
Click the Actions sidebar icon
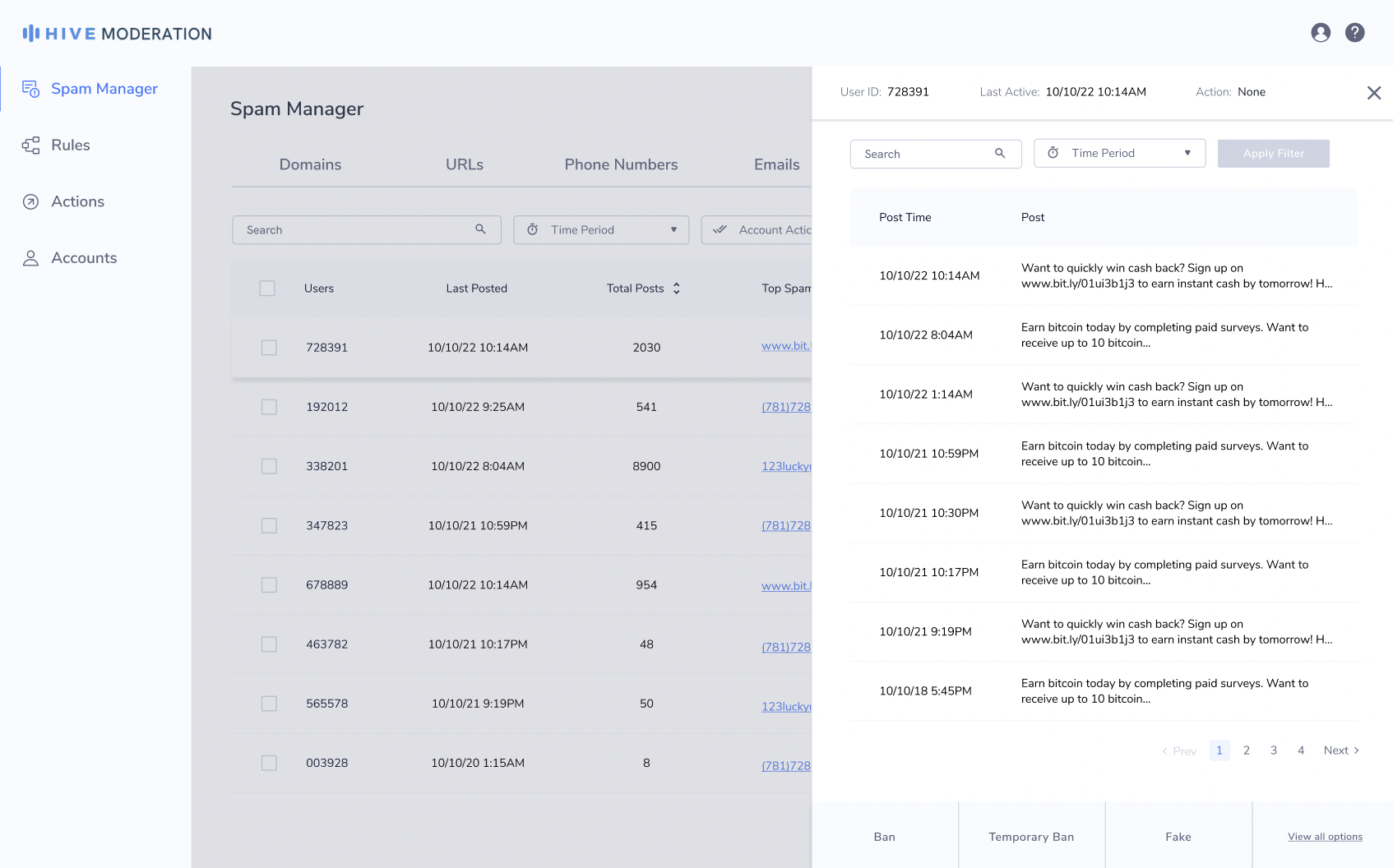pyautogui.click(x=30, y=202)
